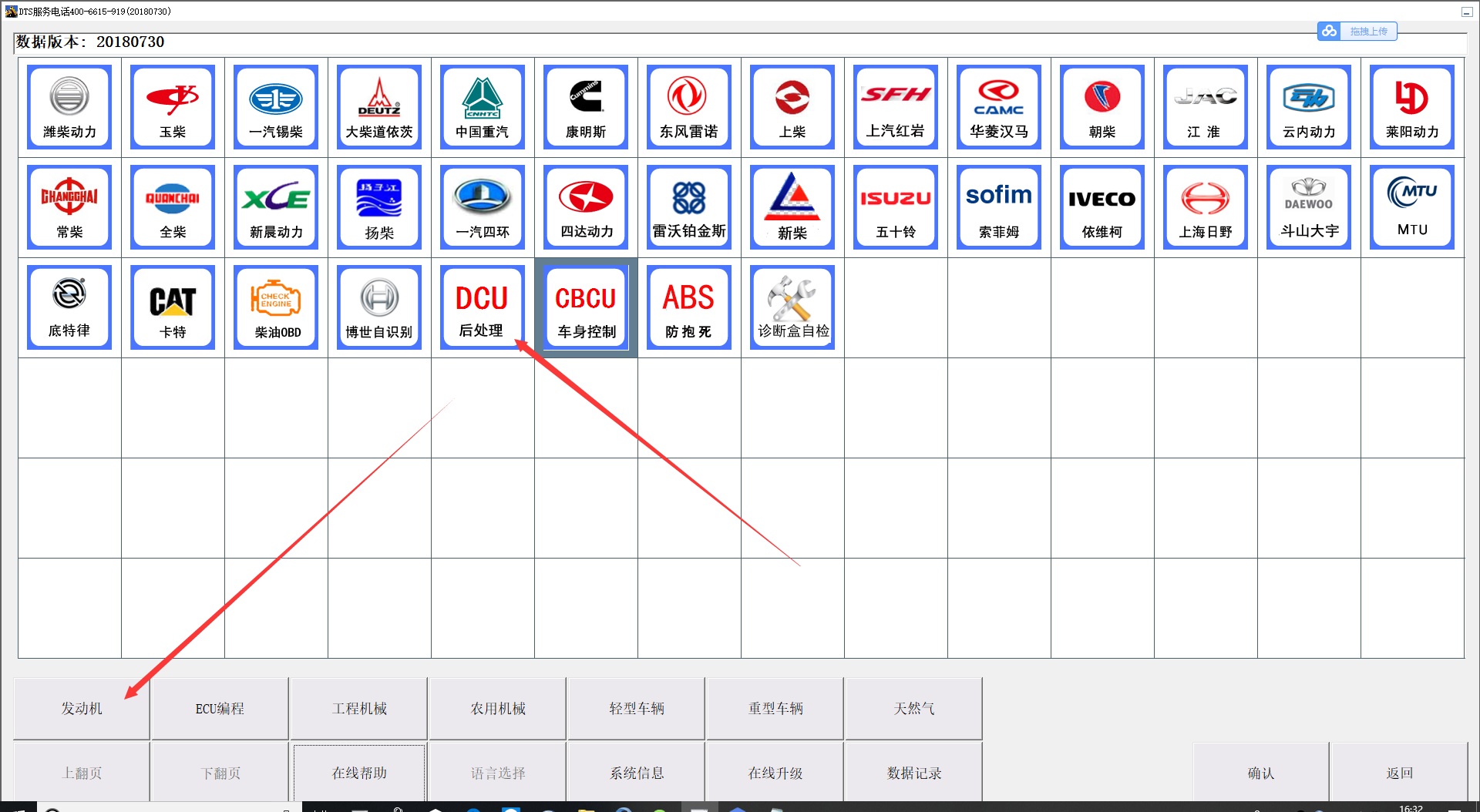
Task: Switch to the ECU编程 tab
Action: click(220, 708)
